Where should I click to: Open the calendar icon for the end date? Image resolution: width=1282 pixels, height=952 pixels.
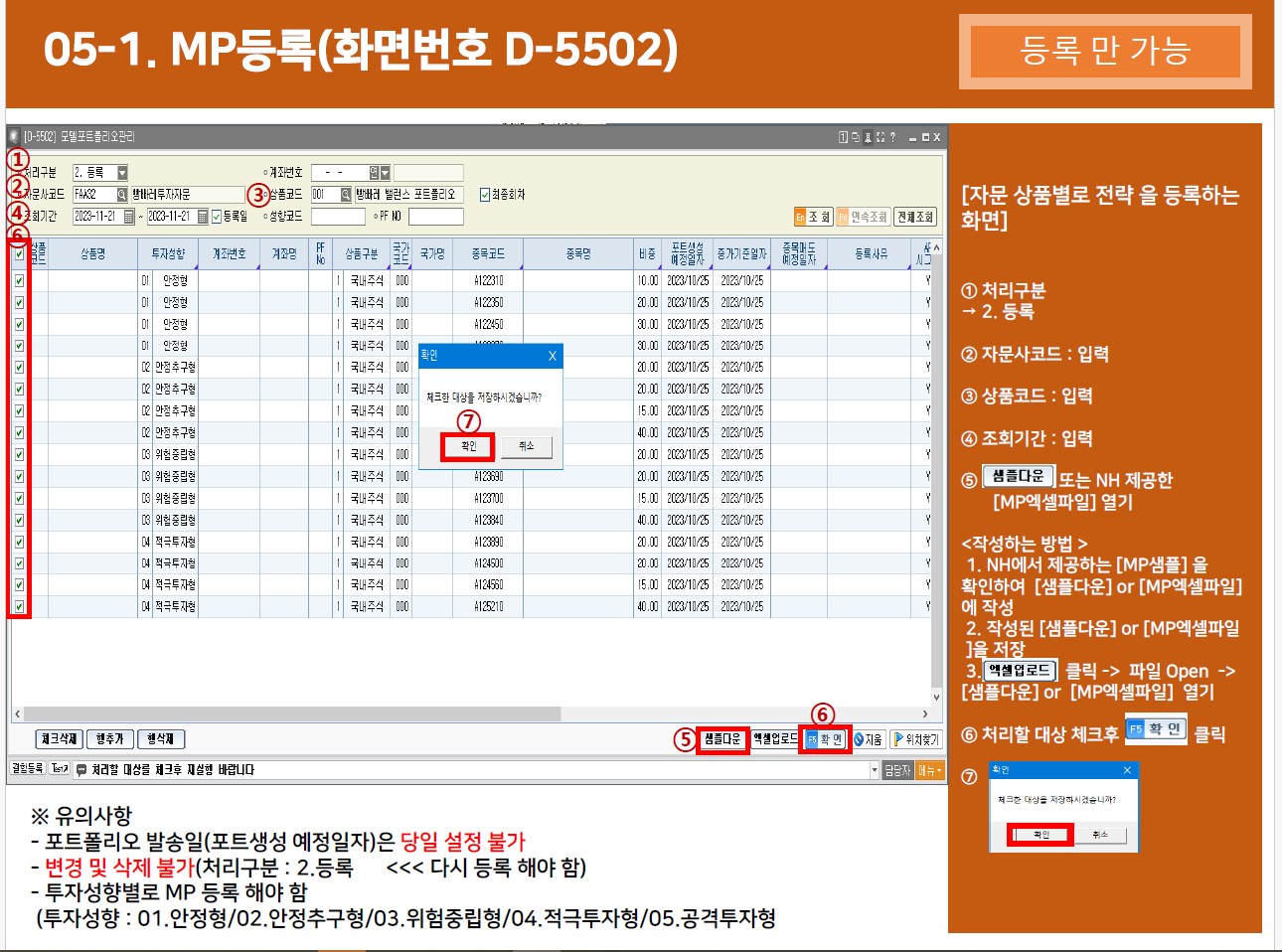click(x=203, y=217)
